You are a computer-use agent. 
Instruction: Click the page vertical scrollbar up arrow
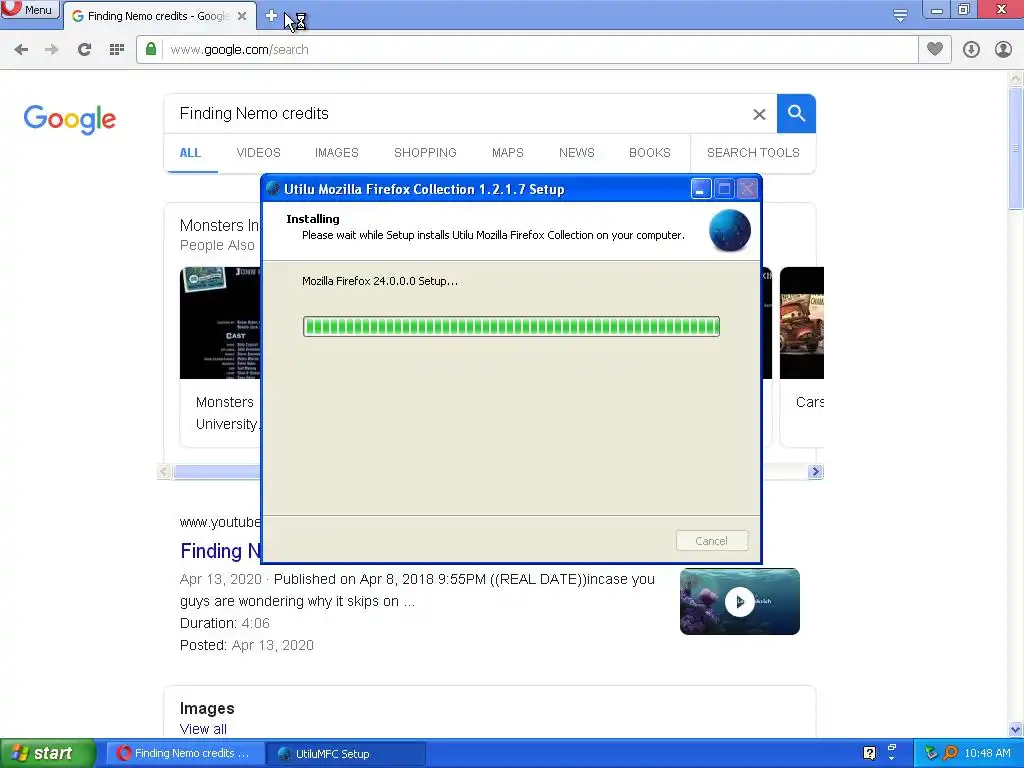1015,79
